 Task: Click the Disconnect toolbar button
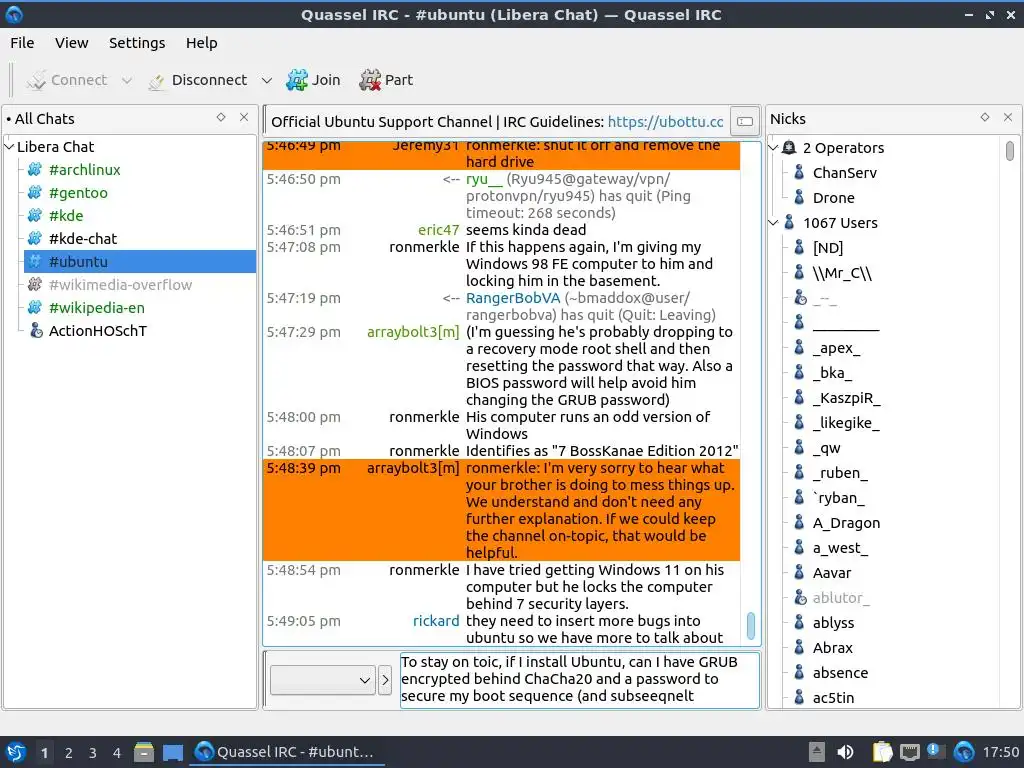(x=197, y=80)
